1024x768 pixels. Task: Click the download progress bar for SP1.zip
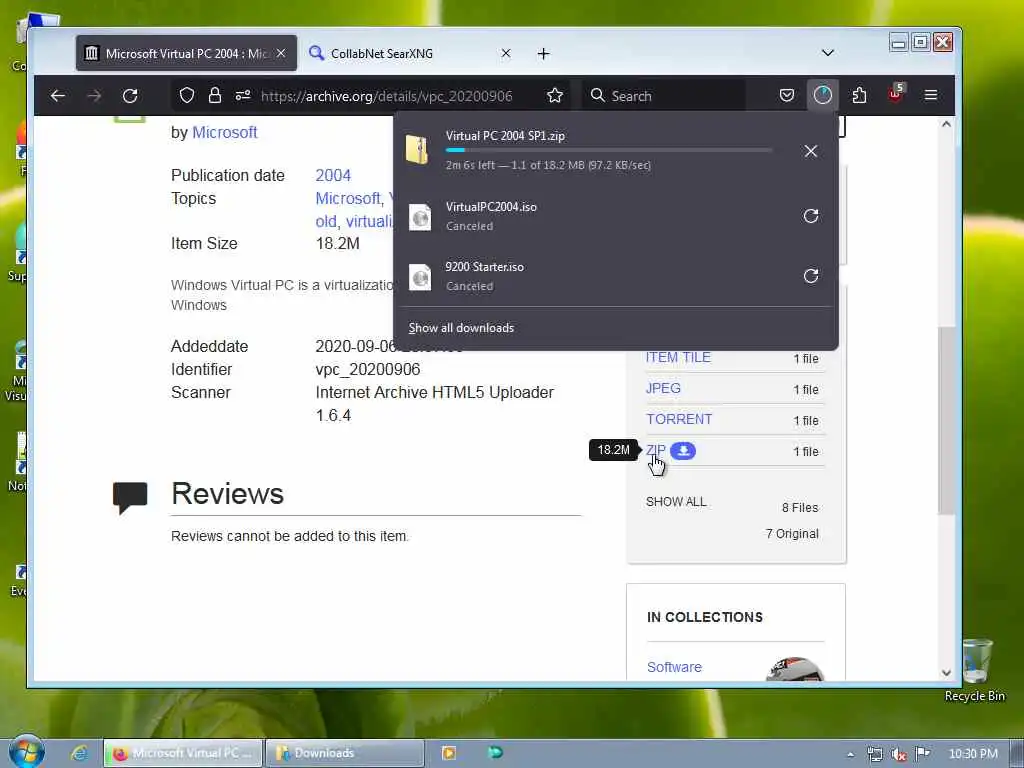point(609,150)
